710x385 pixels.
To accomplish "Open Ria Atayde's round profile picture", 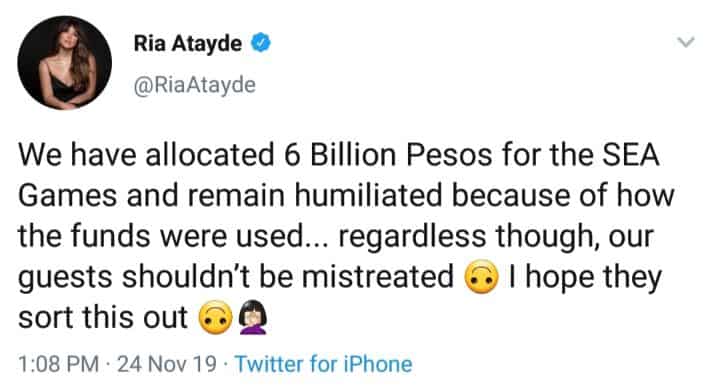I will (65, 63).
